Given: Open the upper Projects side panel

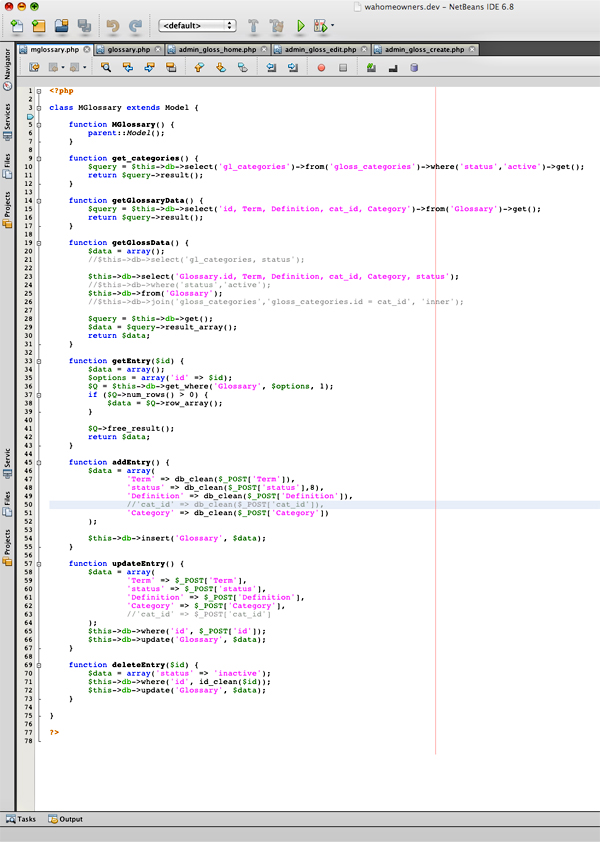Looking at the screenshot, I should [8, 210].
